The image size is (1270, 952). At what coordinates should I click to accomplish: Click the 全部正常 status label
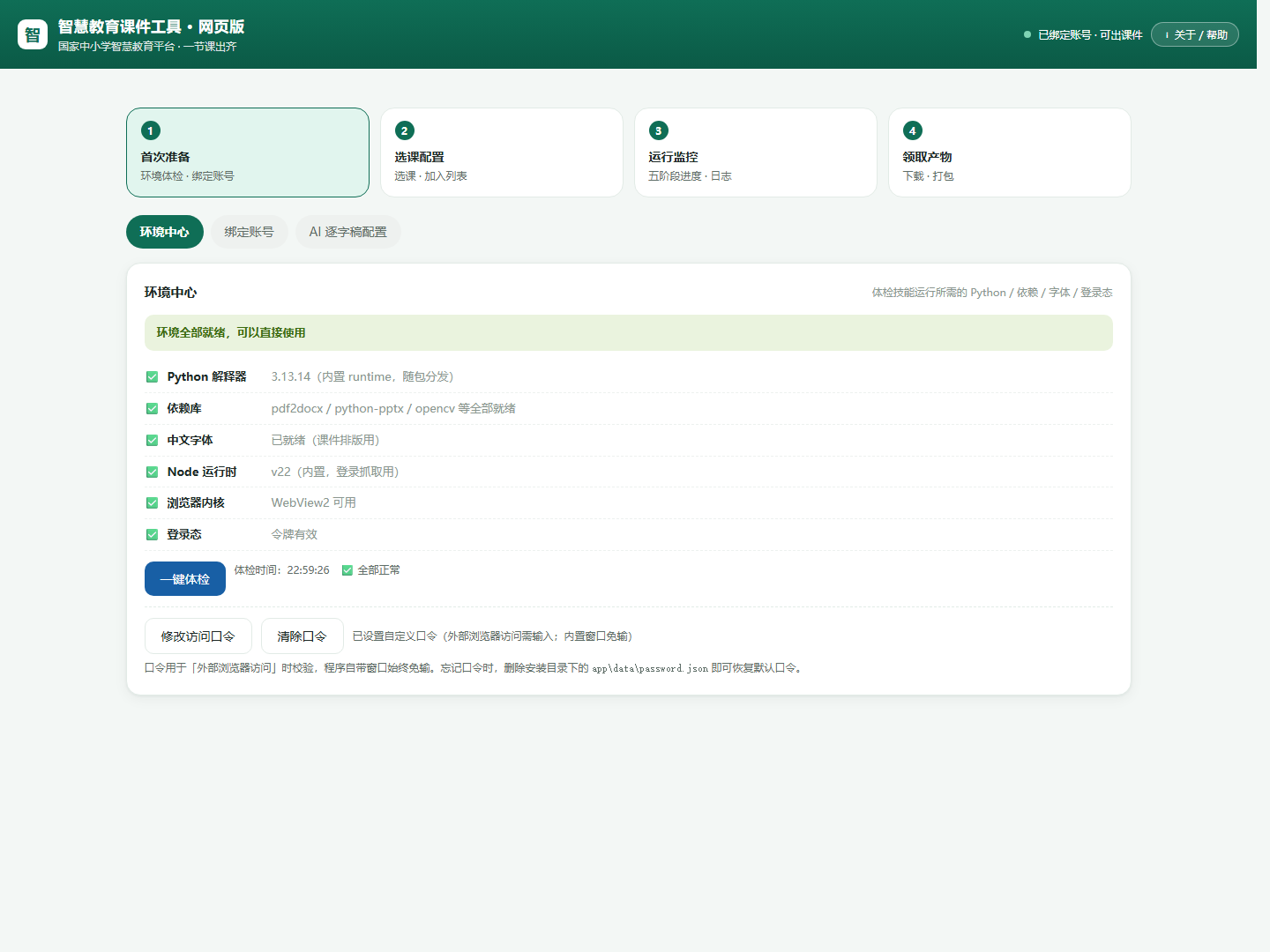point(379,570)
